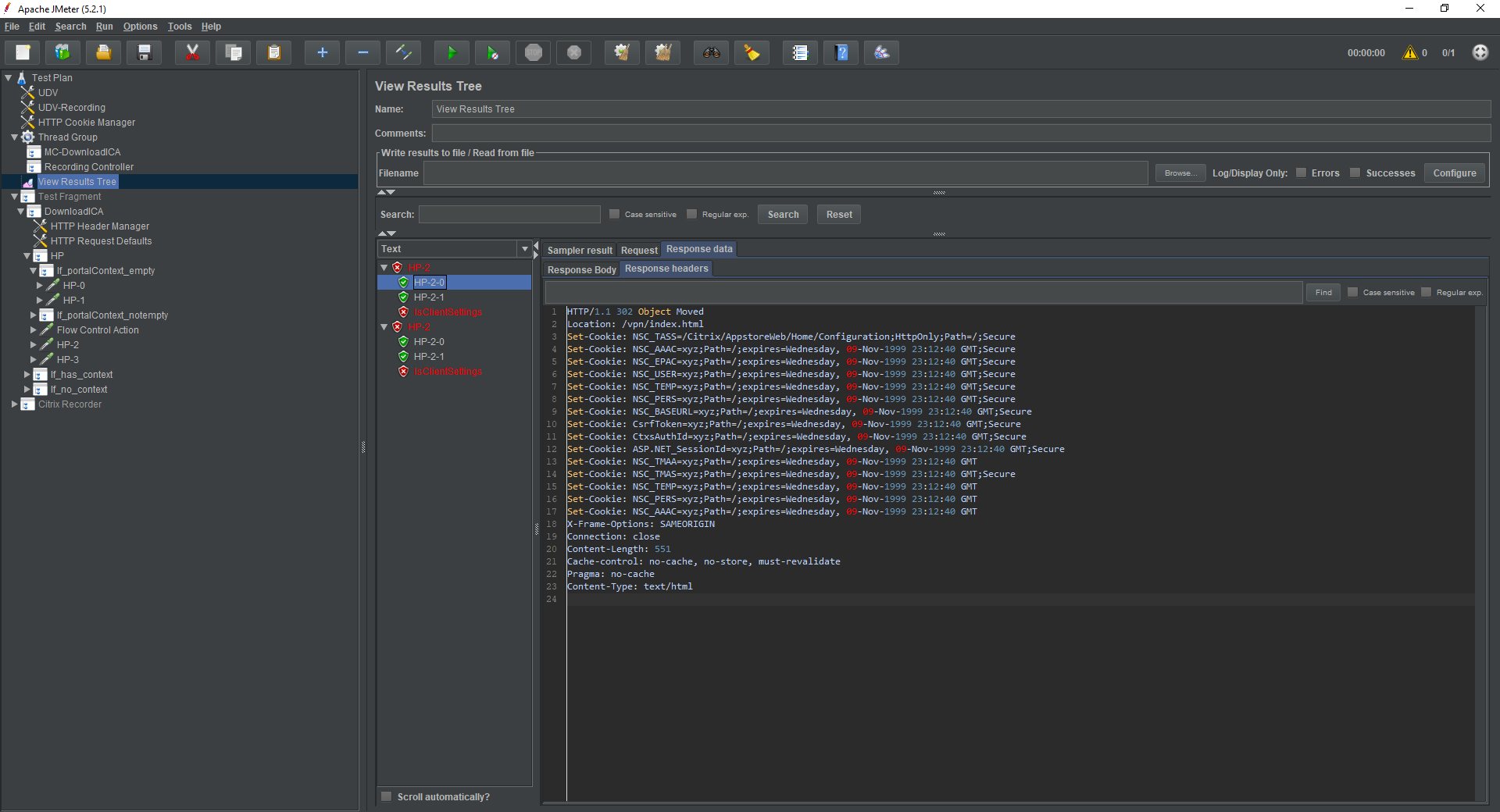Click inside the Filename input field

781,173
